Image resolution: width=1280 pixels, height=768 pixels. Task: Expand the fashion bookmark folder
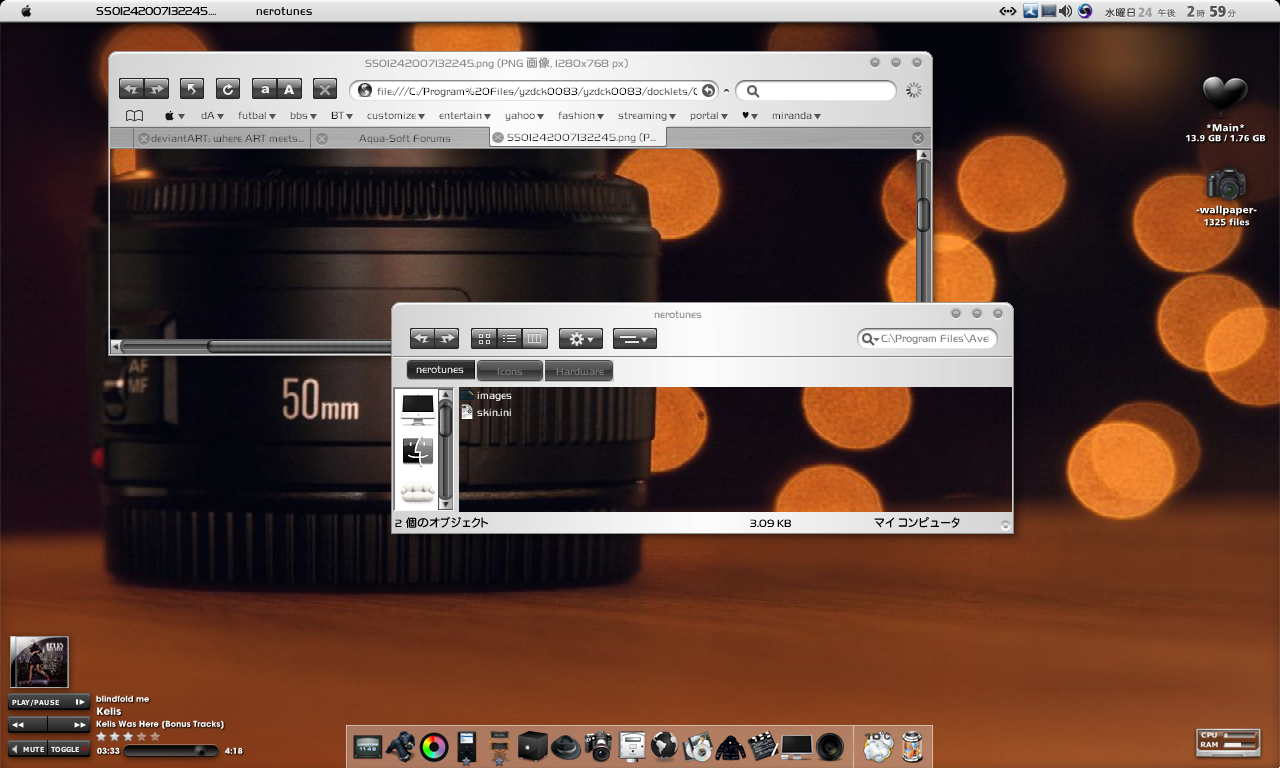point(582,116)
